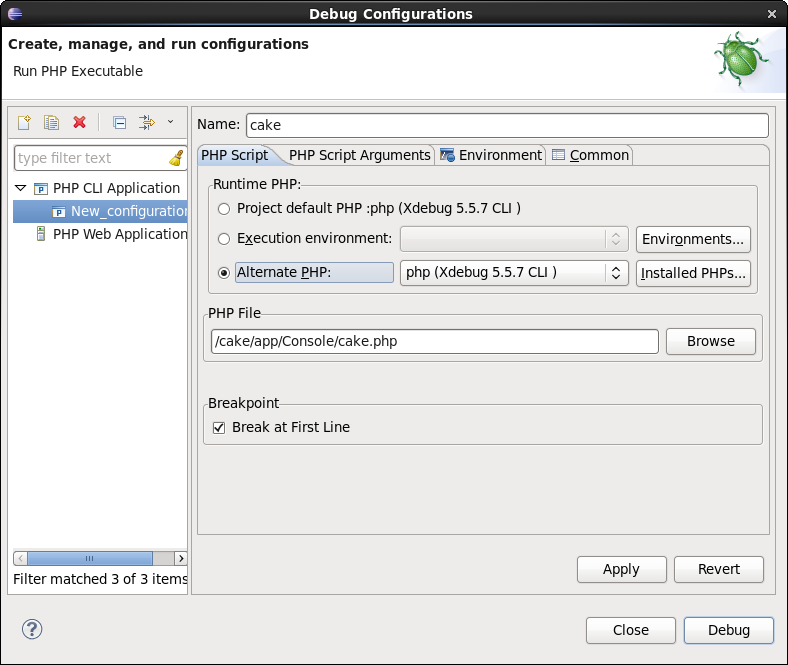Click Apply button
Image resolution: width=788 pixels, height=665 pixels.
click(x=622, y=569)
